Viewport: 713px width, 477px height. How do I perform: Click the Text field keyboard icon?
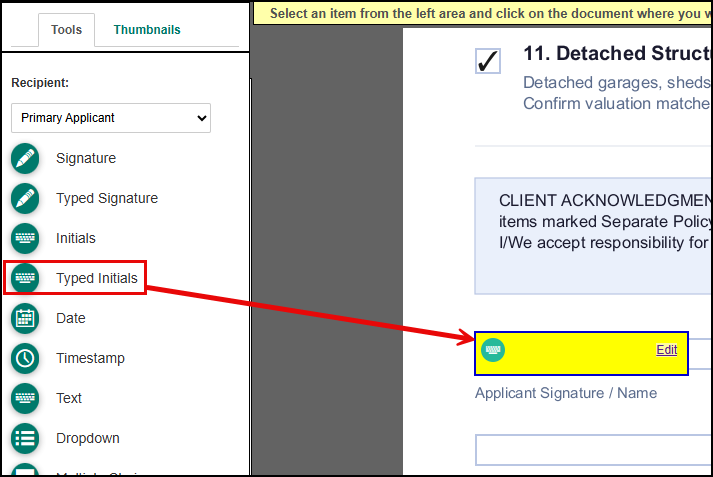pyautogui.click(x=25, y=398)
